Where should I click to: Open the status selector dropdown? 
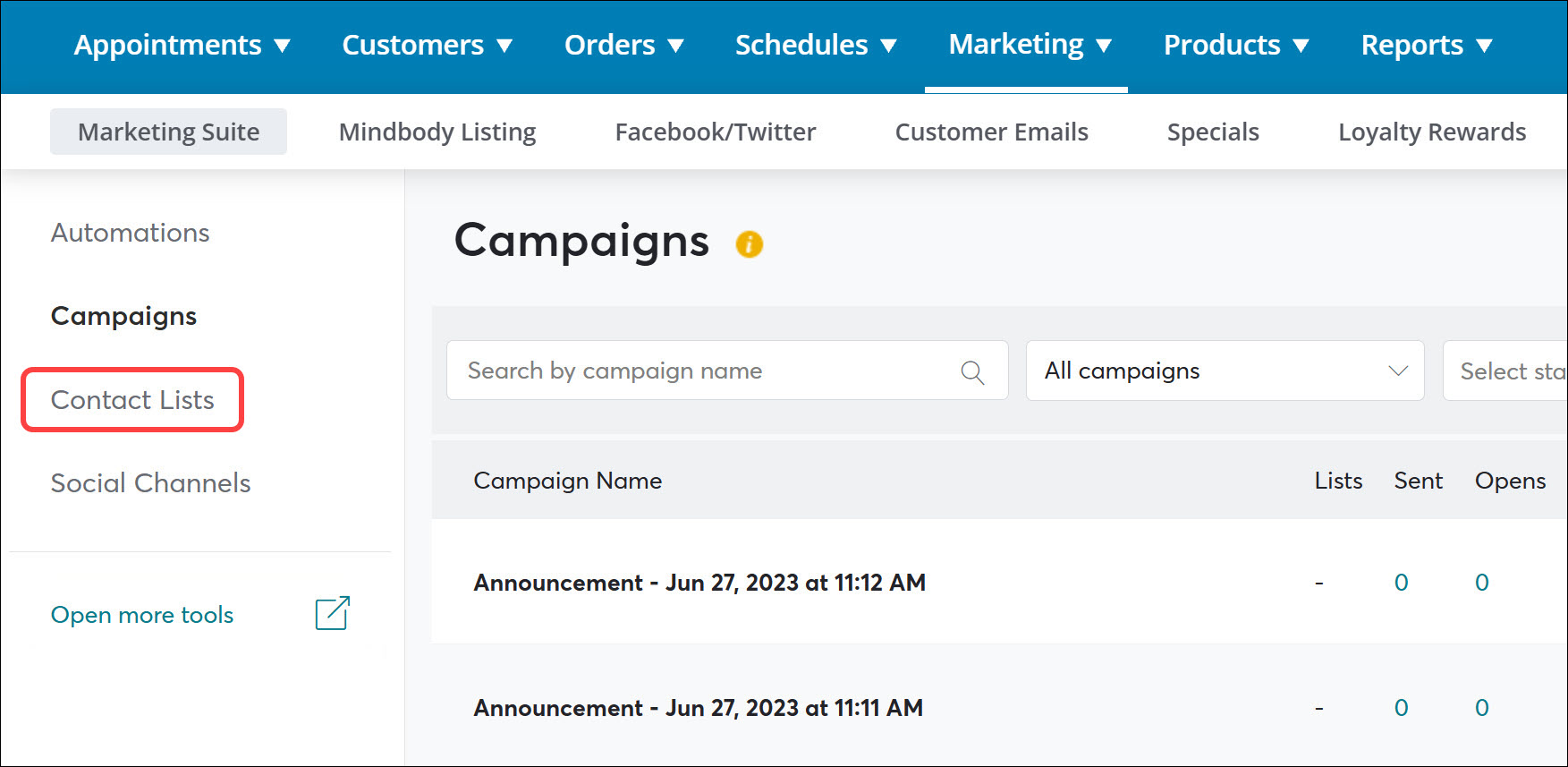pos(1512,371)
